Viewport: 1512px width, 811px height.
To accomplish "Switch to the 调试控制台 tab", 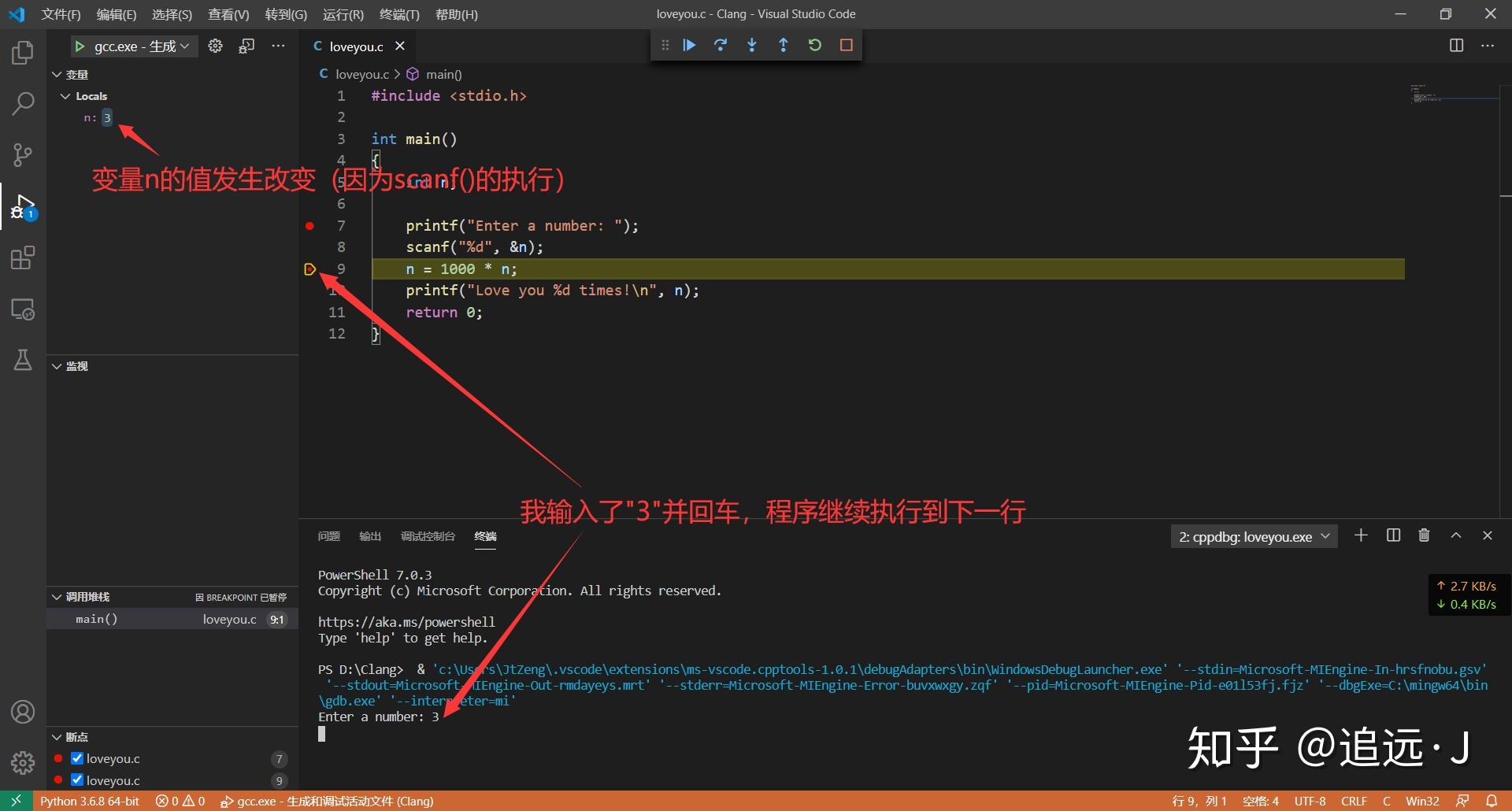I will (428, 536).
